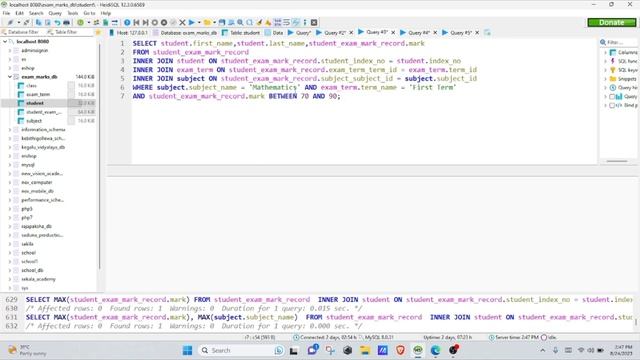
Task: Click the green Donate button
Action: click(611, 22)
